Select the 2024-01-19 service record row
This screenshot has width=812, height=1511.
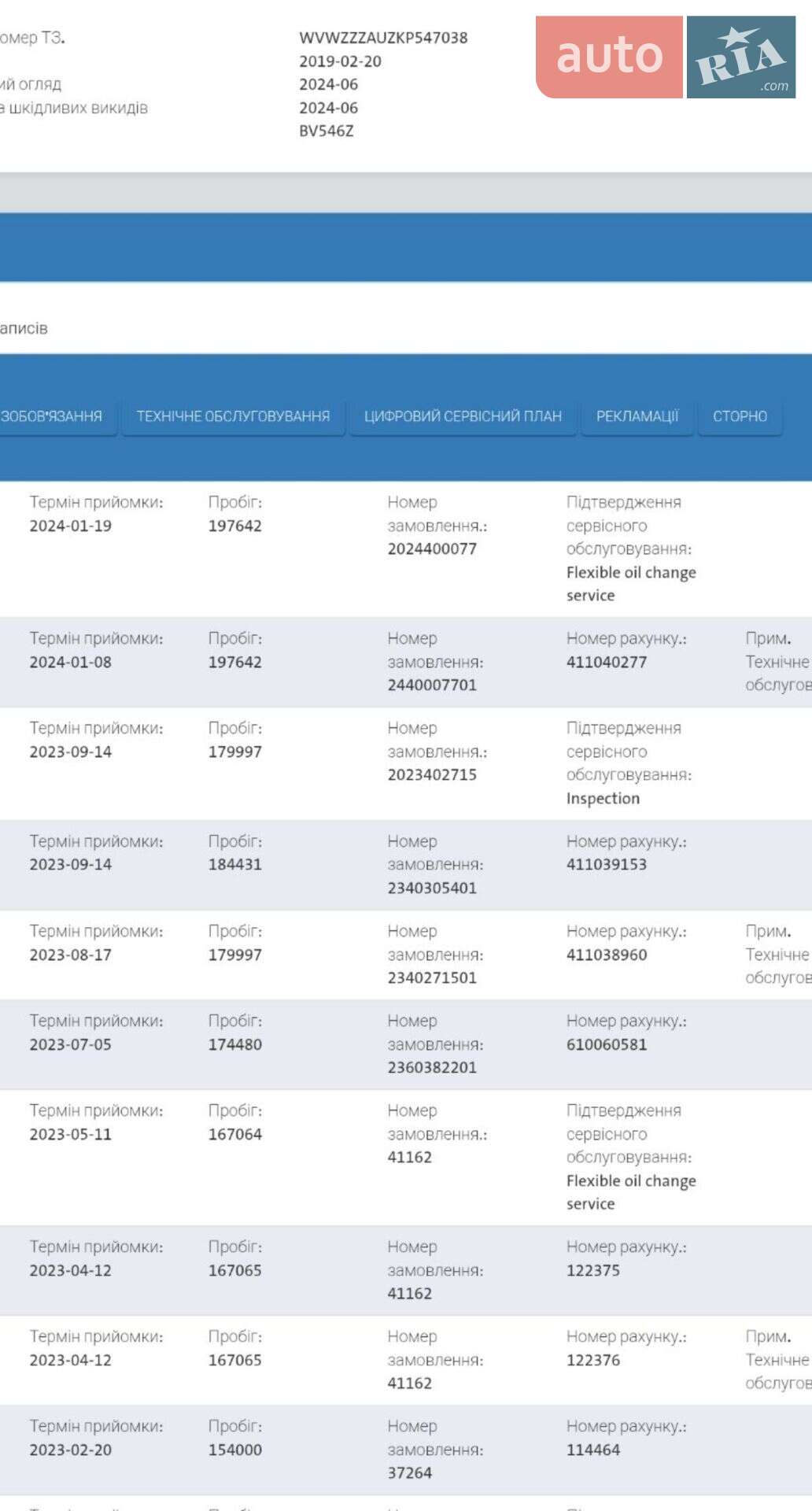click(x=406, y=549)
